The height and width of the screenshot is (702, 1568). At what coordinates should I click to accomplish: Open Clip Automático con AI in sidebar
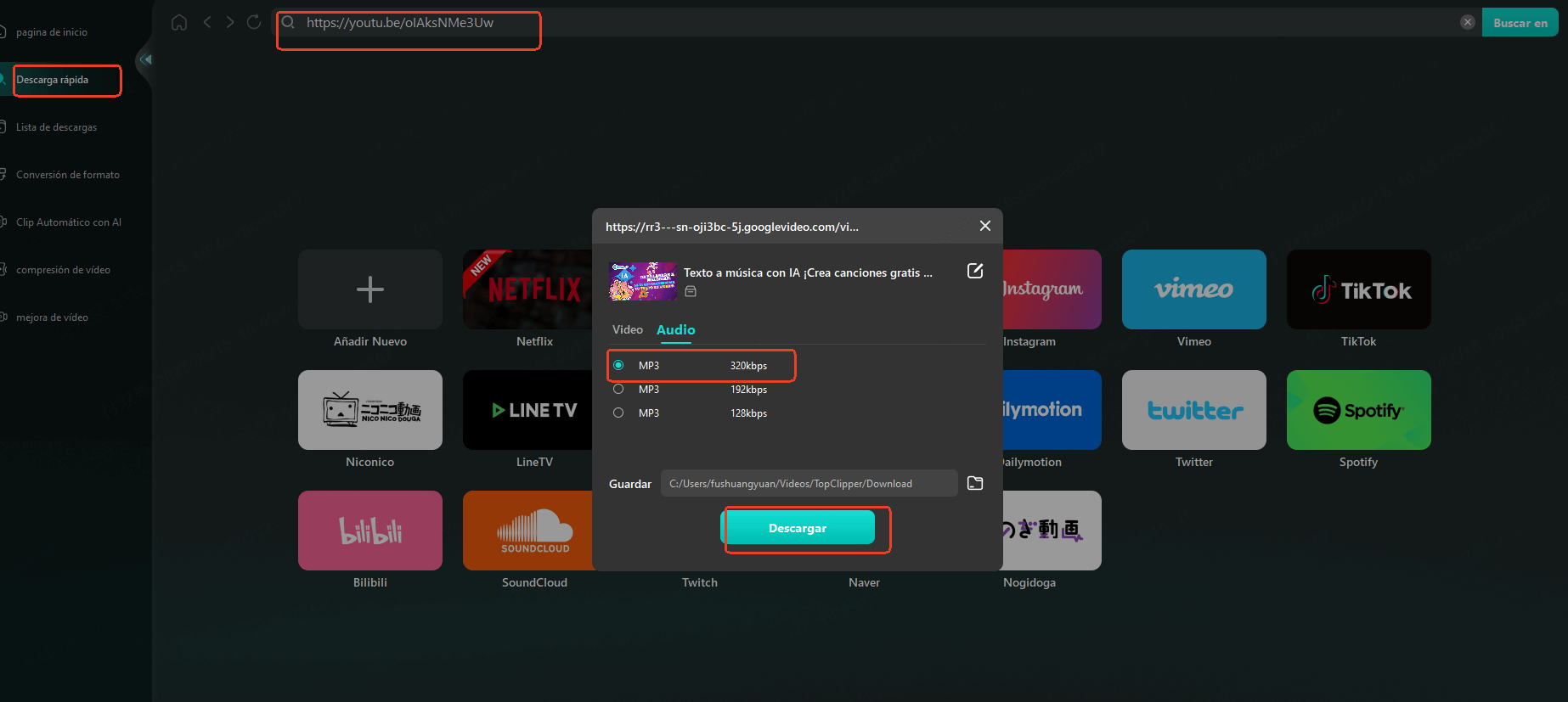click(x=69, y=222)
